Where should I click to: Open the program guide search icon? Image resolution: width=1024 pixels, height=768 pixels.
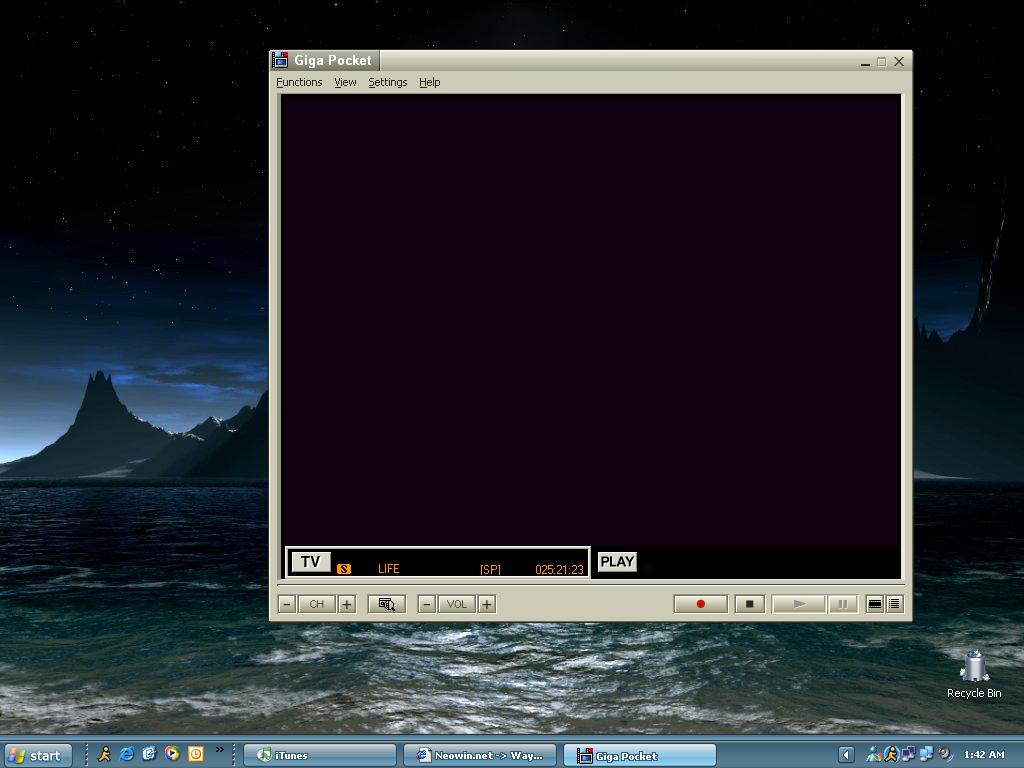pos(386,604)
